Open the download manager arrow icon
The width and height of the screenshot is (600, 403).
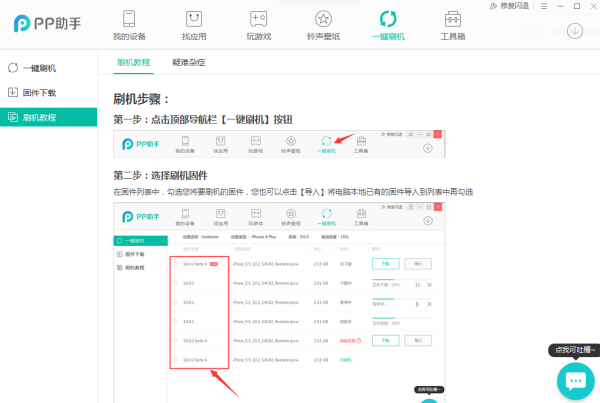click(575, 31)
